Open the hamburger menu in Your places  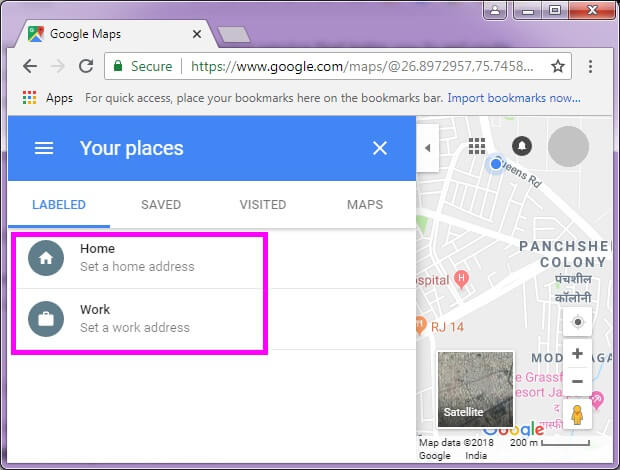point(43,148)
